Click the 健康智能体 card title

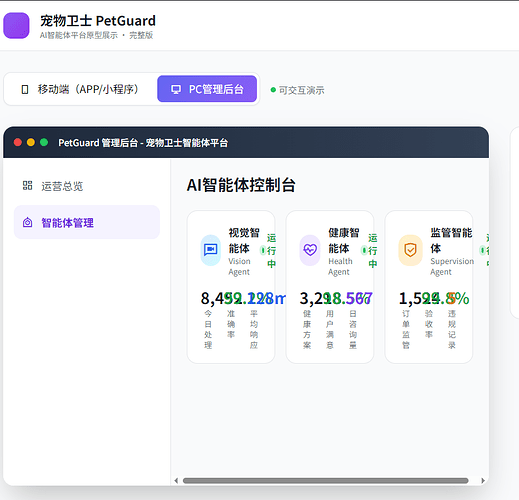tap(344, 240)
